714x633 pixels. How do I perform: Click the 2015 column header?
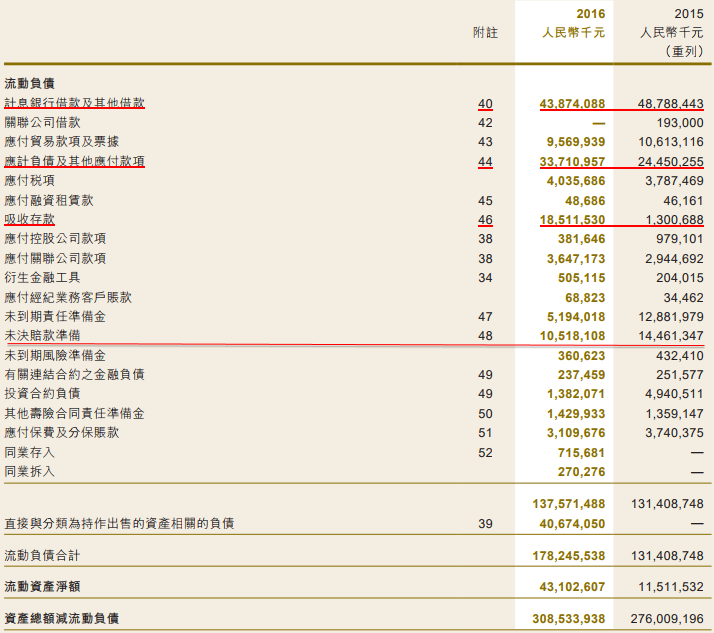[688, 13]
